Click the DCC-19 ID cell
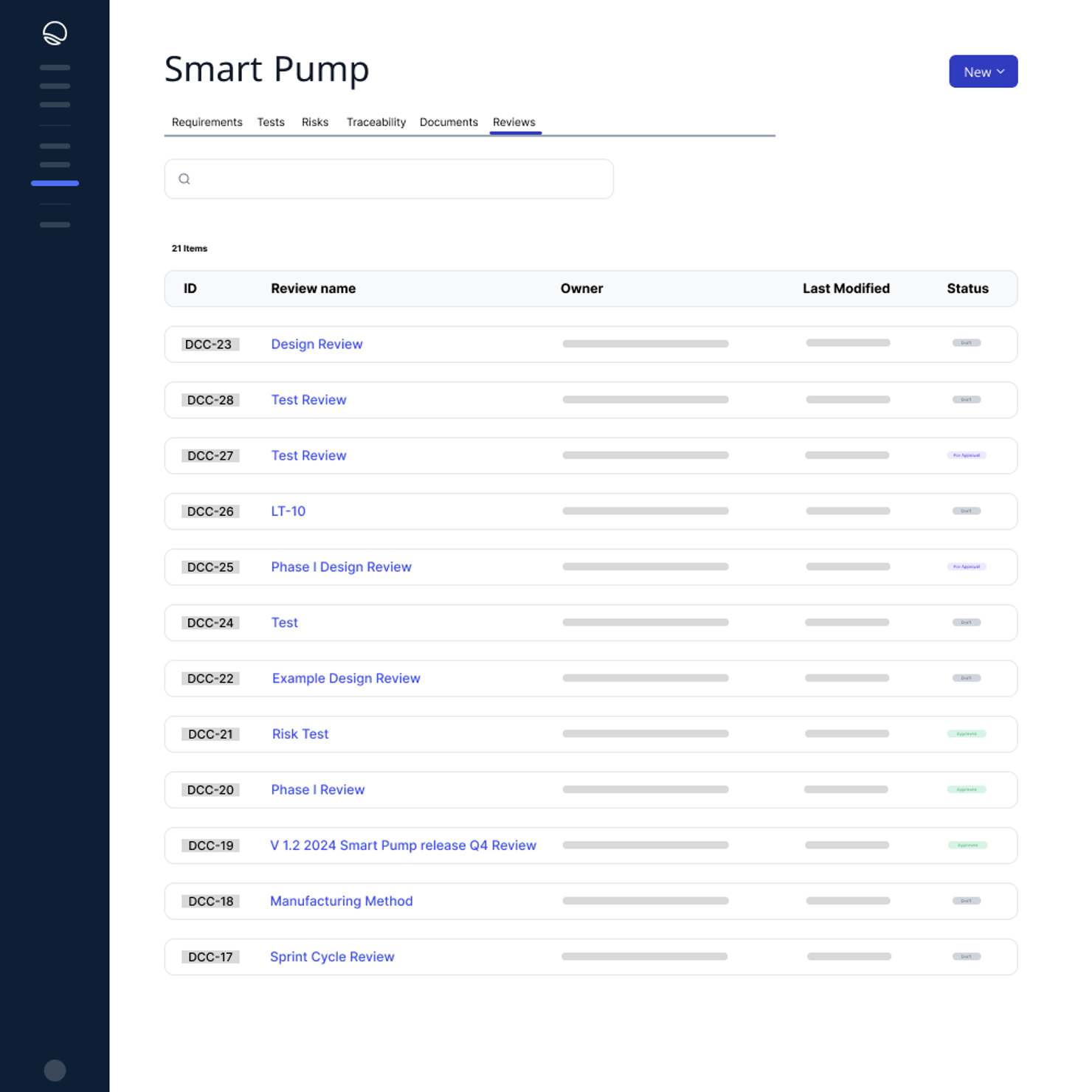The width and height of the screenshot is (1092, 1092). (210, 846)
